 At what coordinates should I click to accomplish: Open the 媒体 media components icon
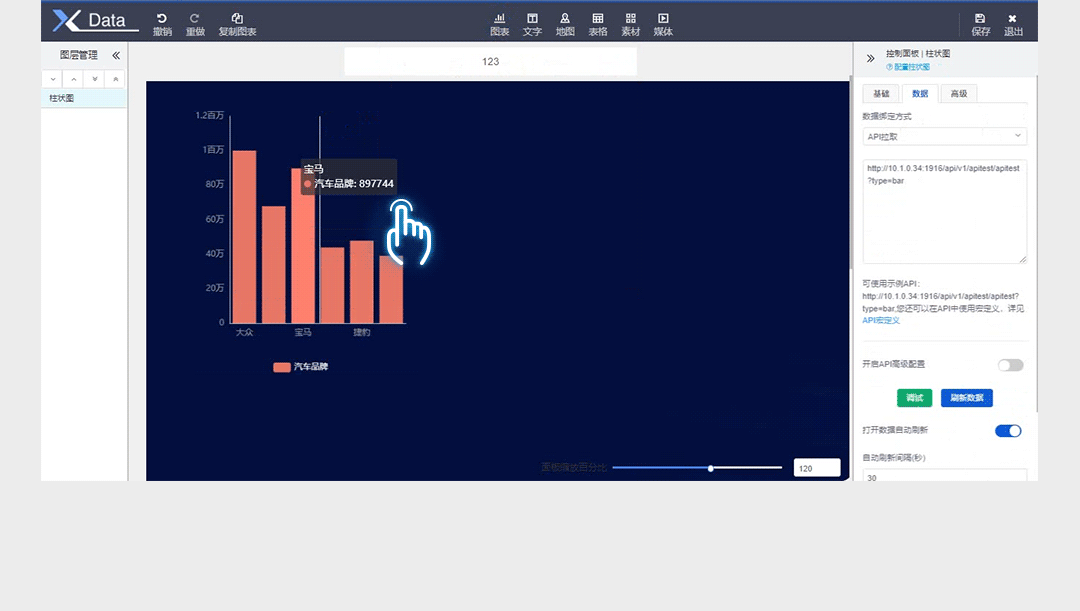tap(663, 19)
